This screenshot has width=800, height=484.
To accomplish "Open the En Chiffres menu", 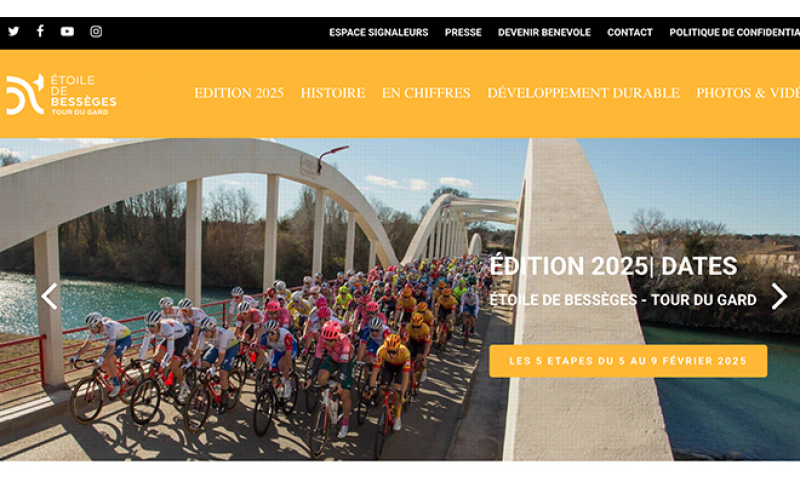I will coord(426,93).
